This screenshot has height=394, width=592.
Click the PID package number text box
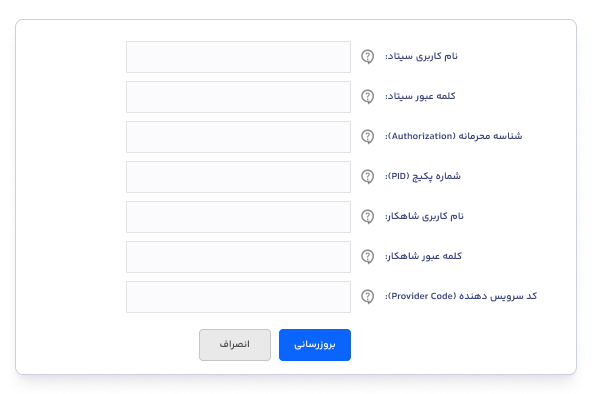tap(238, 177)
